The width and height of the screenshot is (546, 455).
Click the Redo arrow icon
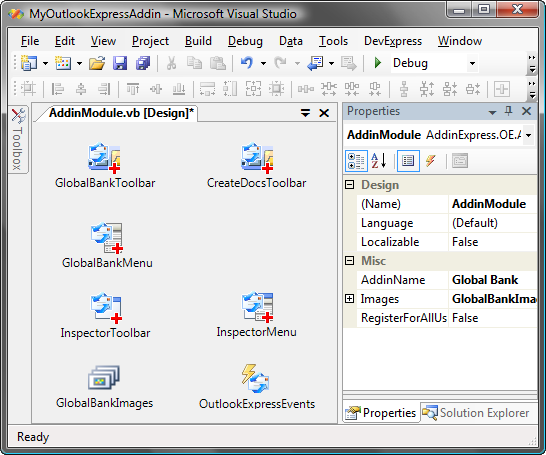coord(281,63)
